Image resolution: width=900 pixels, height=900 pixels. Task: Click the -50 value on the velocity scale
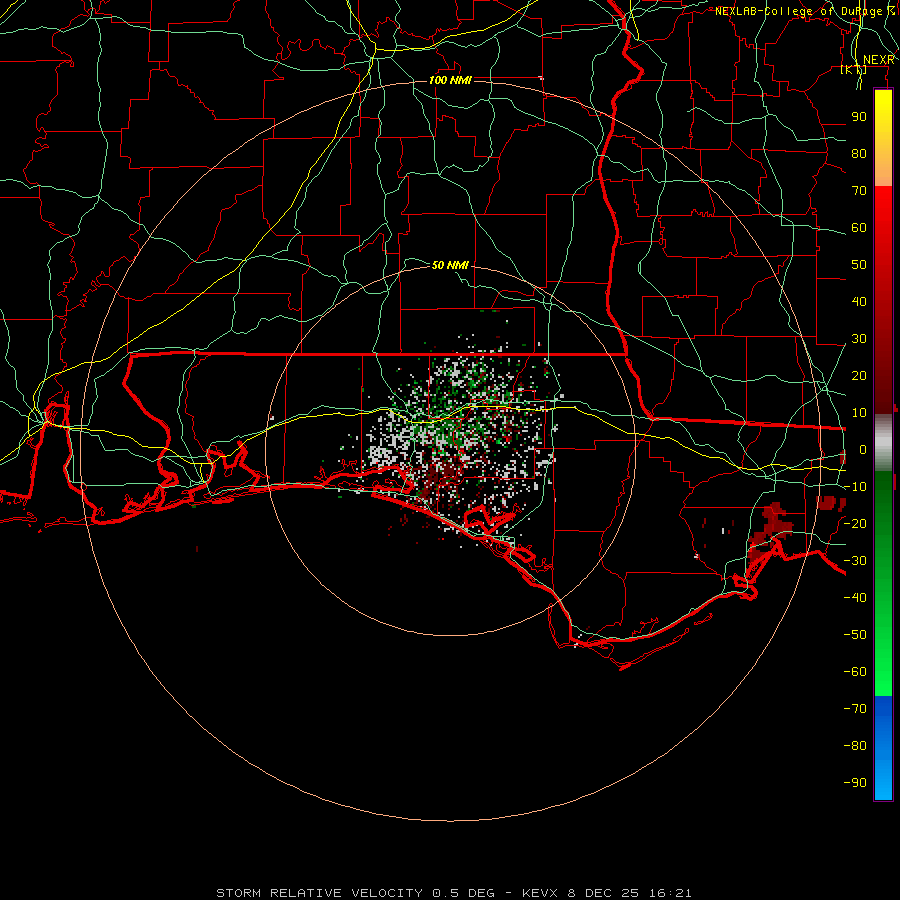tap(855, 635)
